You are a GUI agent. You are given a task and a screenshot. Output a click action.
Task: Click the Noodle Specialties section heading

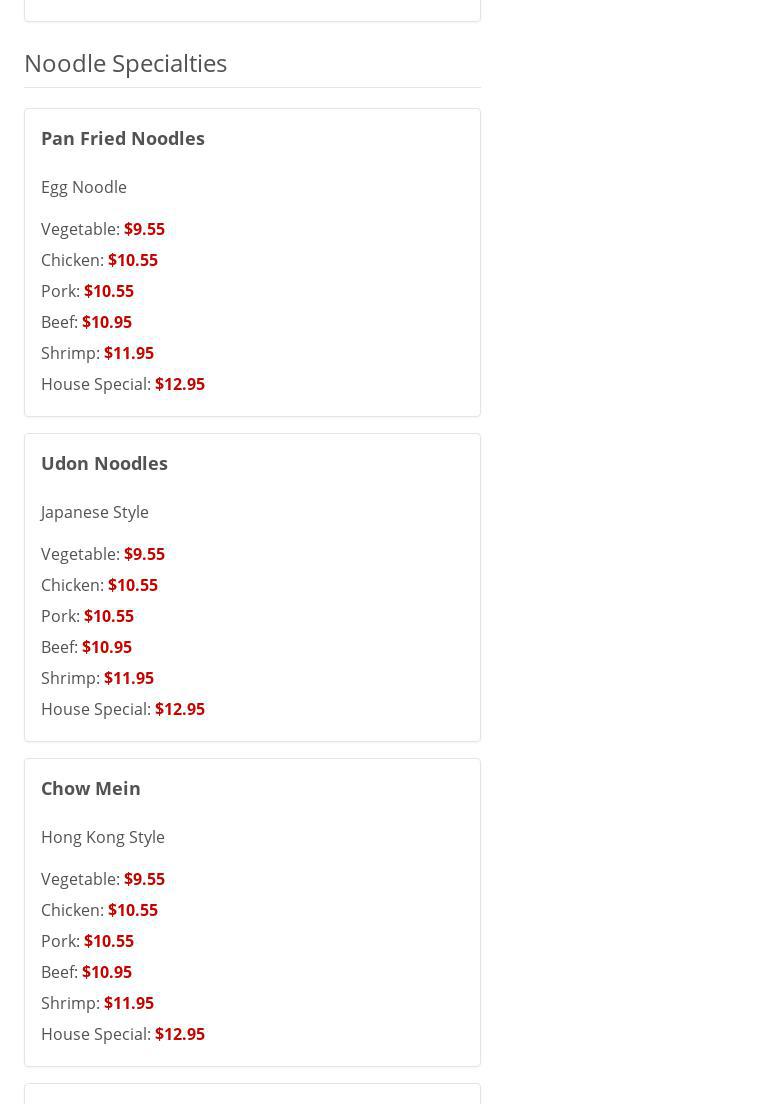click(x=125, y=63)
